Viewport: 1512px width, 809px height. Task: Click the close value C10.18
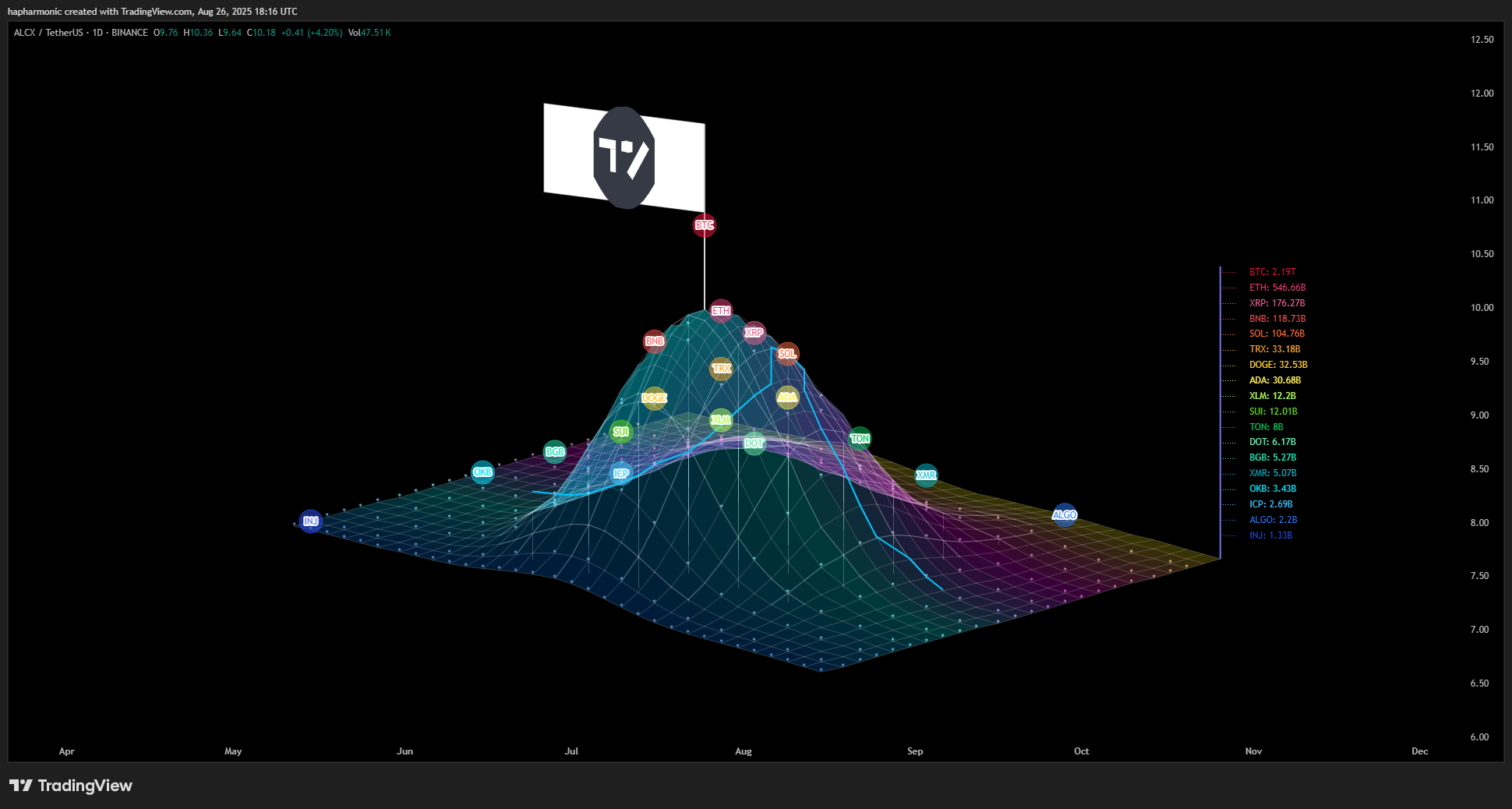[261, 33]
